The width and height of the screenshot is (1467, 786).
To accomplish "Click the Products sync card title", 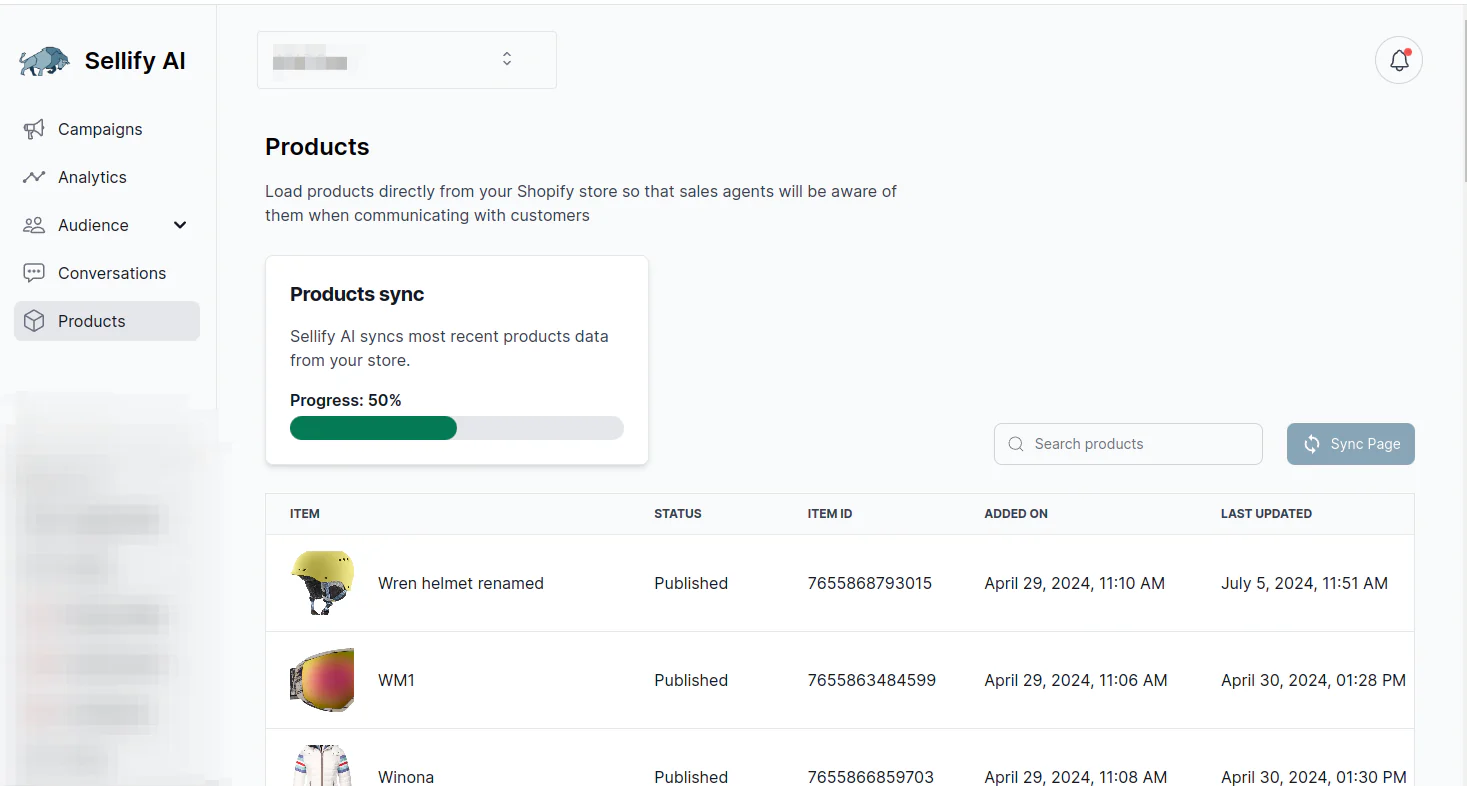I will click(357, 294).
